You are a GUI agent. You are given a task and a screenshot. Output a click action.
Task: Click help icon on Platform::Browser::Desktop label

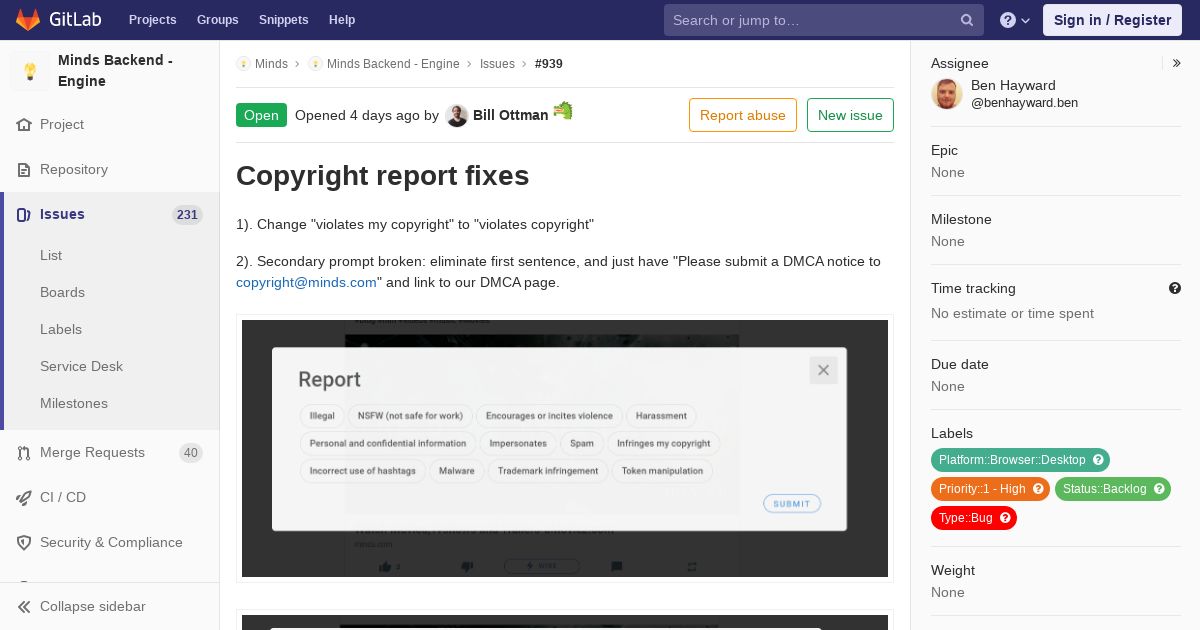pyautogui.click(x=1098, y=460)
